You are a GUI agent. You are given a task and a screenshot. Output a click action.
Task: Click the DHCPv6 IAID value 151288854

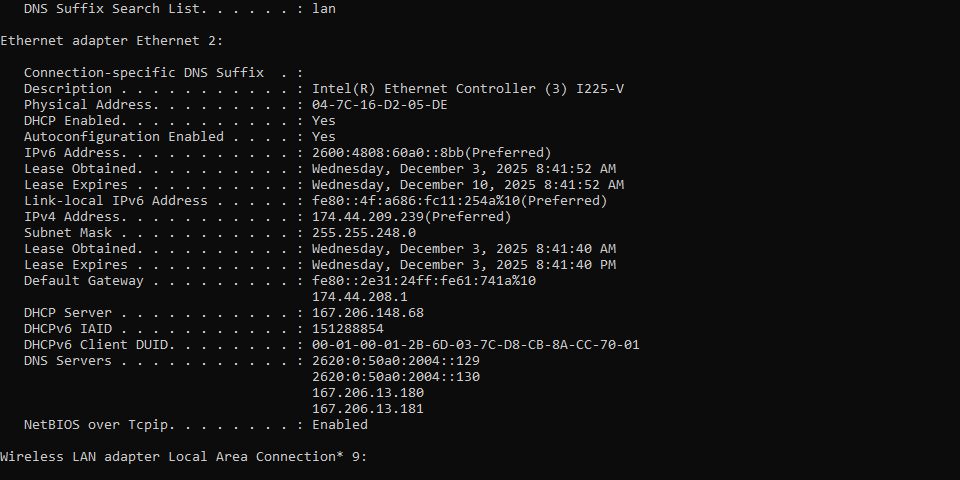tap(348, 329)
